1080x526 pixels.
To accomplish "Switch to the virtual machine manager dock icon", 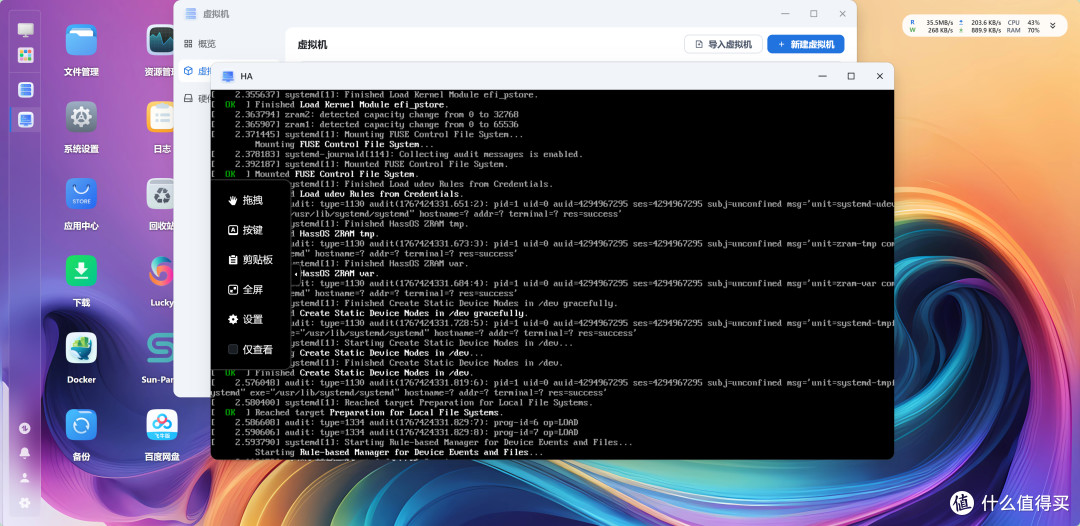I will [25, 90].
